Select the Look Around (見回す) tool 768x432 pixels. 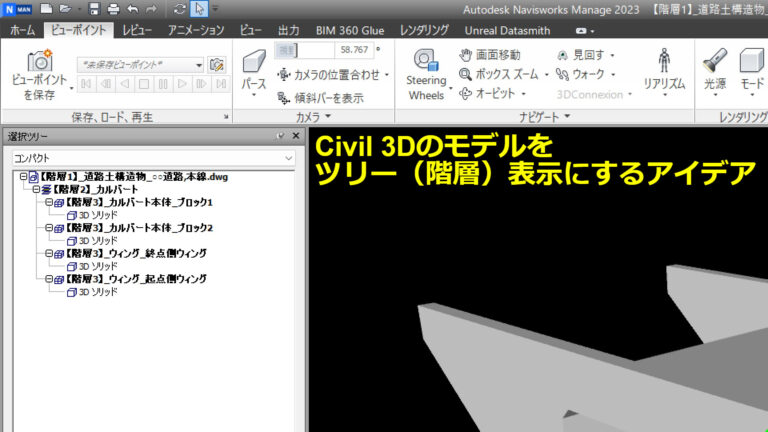[x=581, y=55]
